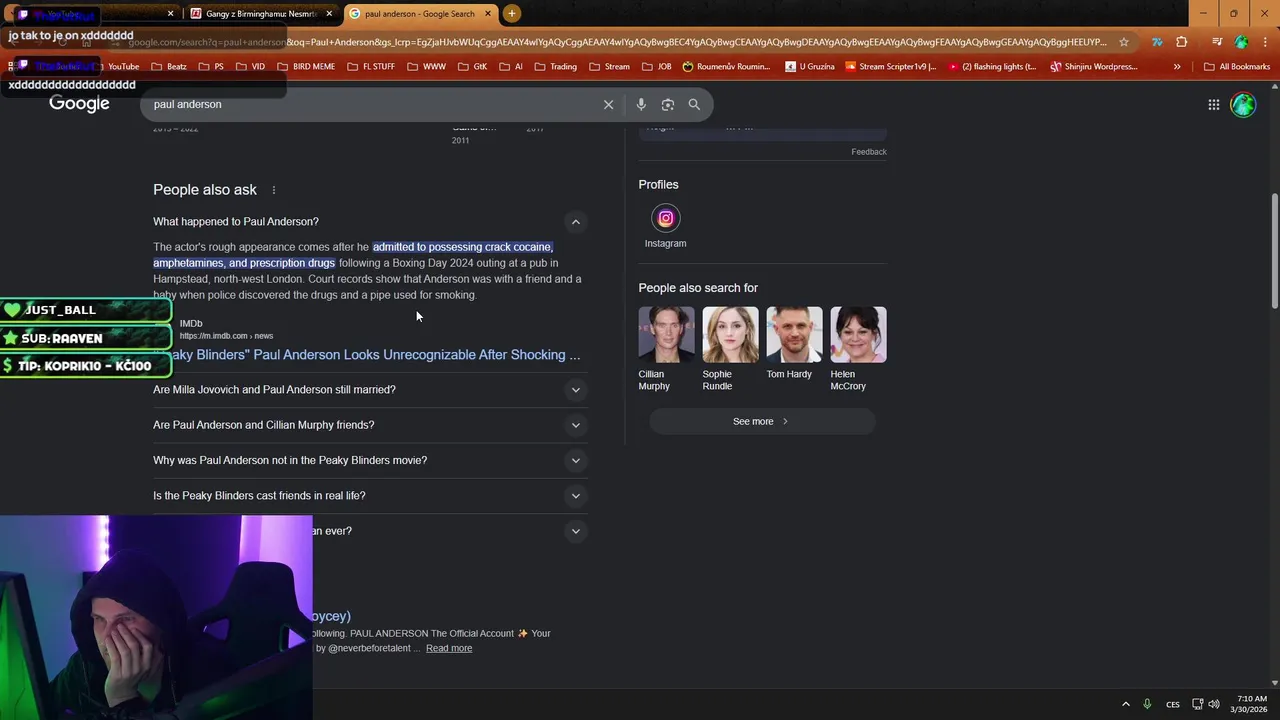This screenshot has width=1280, height=720.
Task: Click the browser address bar URL
Action: click(615, 42)
